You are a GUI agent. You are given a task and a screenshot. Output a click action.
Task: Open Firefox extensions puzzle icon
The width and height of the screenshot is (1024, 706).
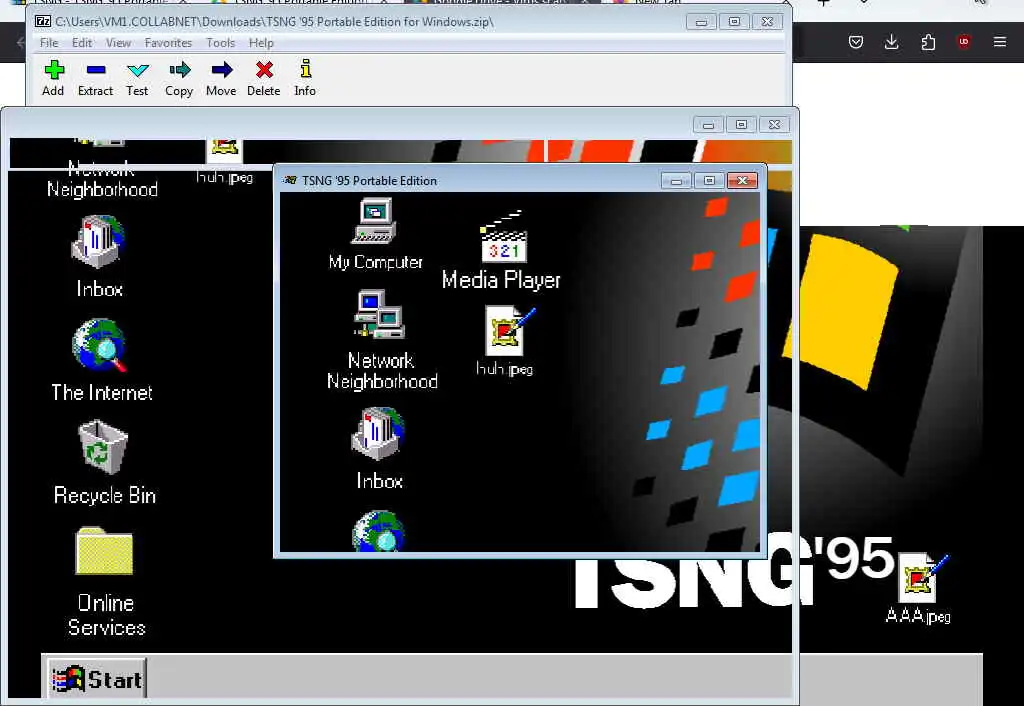point(928,42)
